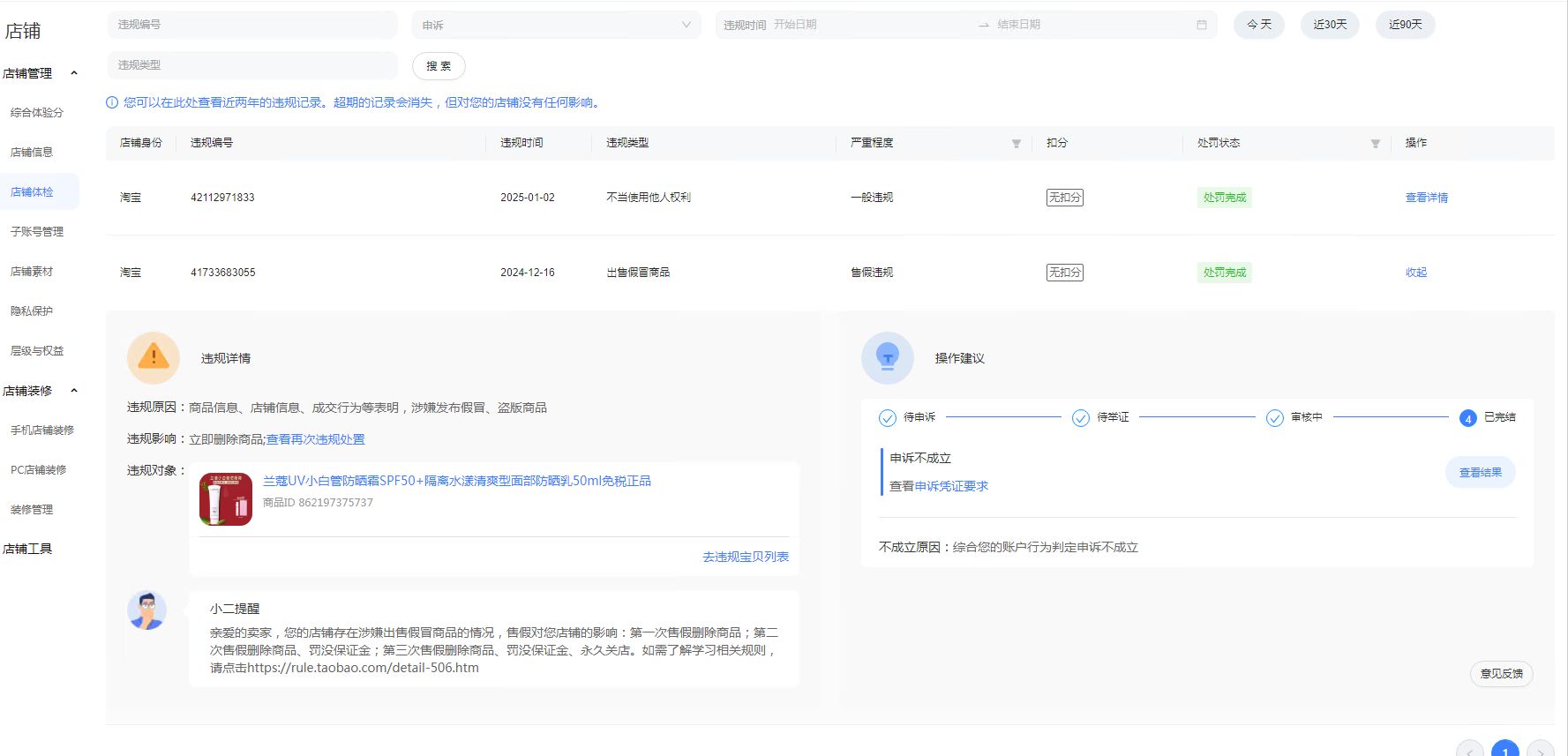Click violation number 41733683055 cell
The width and height of the screenshot is (1568, 756).
coord(223,273)
